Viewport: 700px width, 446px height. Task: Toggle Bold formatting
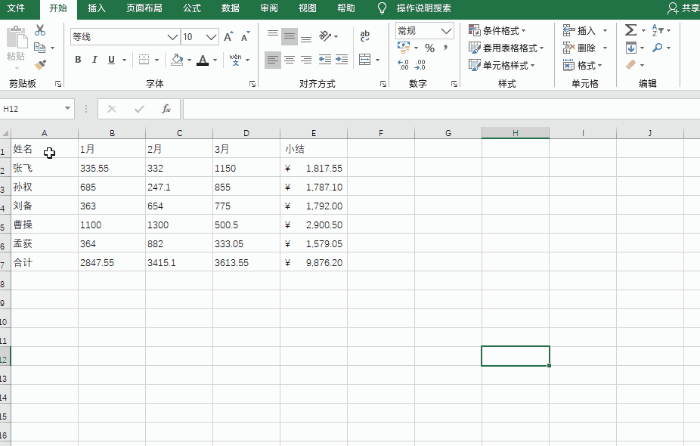[78, 60]
